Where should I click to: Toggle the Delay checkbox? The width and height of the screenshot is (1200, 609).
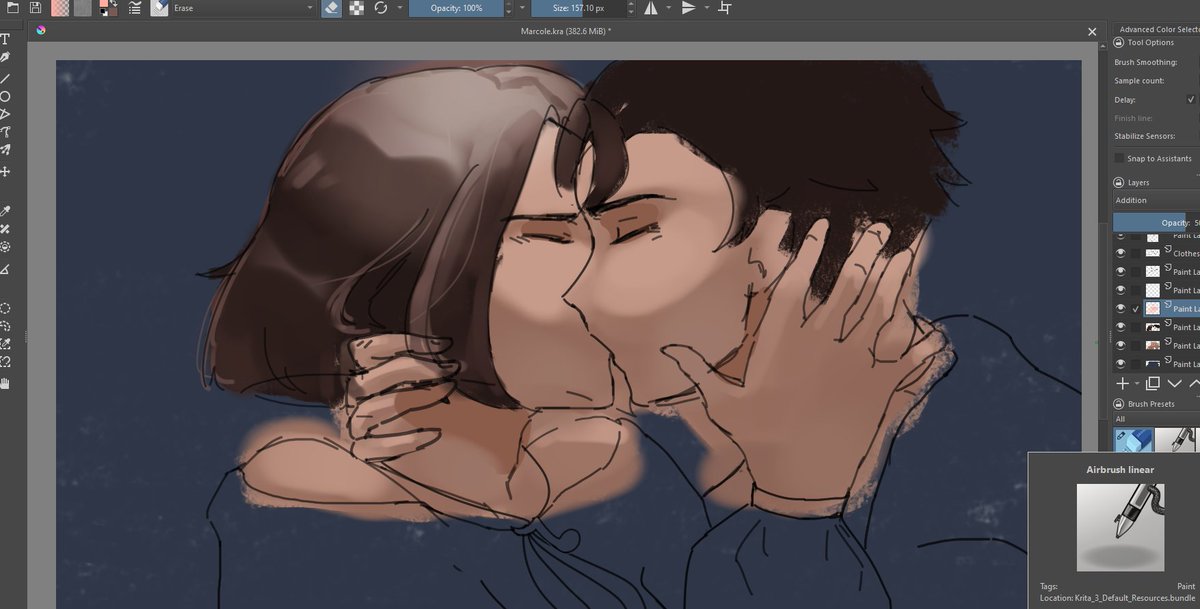pos(1191,100)
